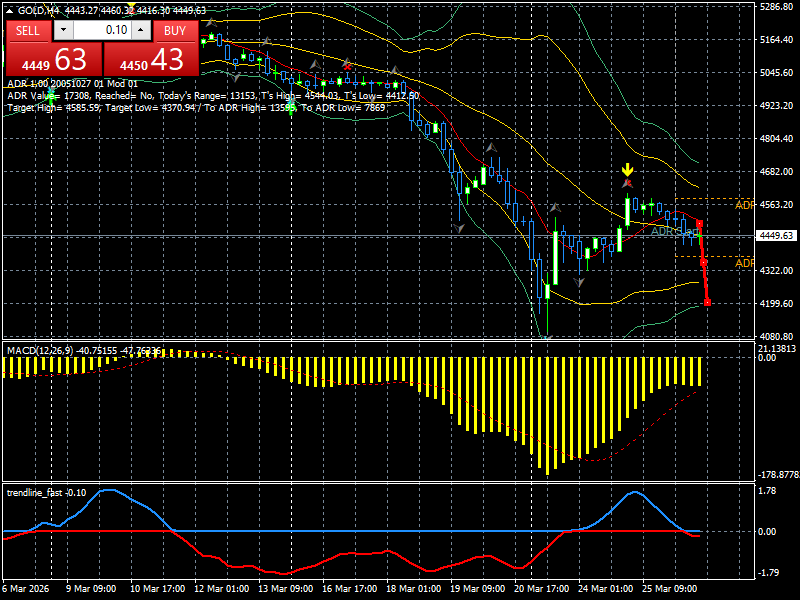Viewport: 800px width, 600px height.
Task: Select the yellow down arrow signal marker
Action: coord(627,170)
